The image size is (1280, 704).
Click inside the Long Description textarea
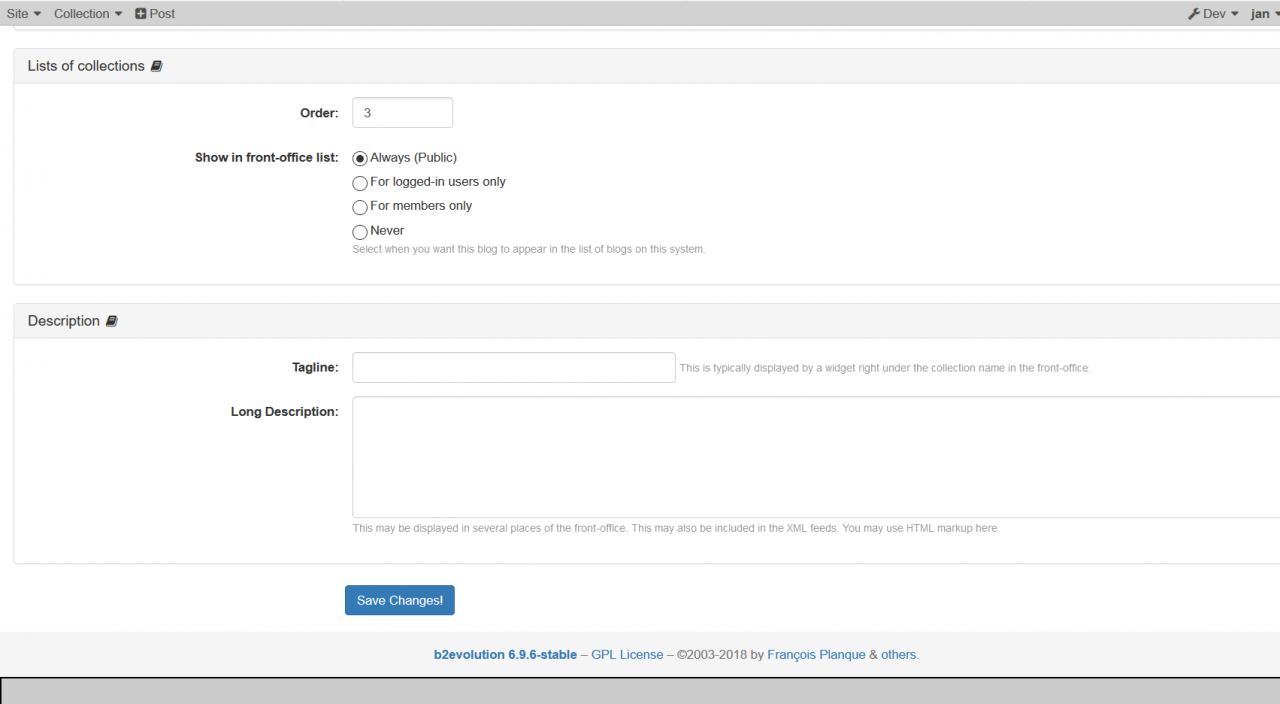pyautogui.click(x=816, y=457)
